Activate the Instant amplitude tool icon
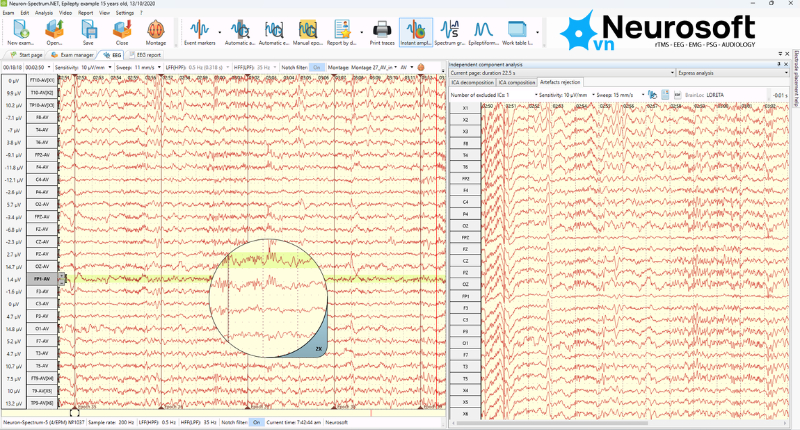This screenshot has width=800, height=430. 416,30
